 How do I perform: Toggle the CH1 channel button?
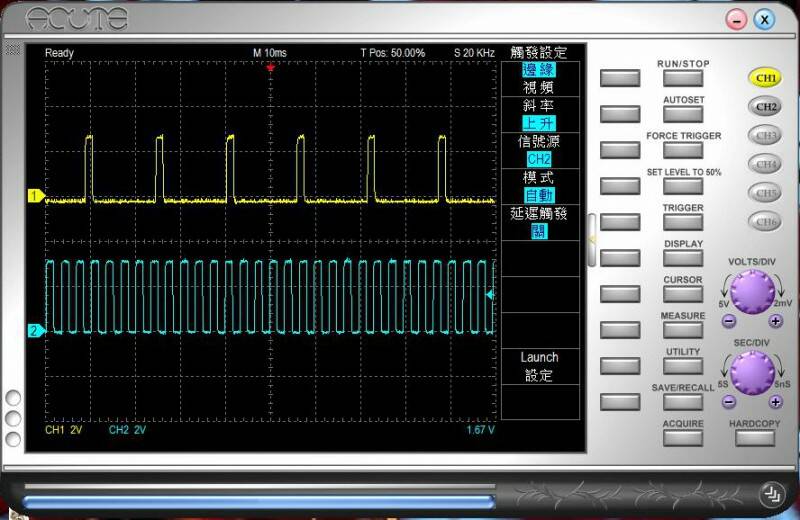point(766,77)
